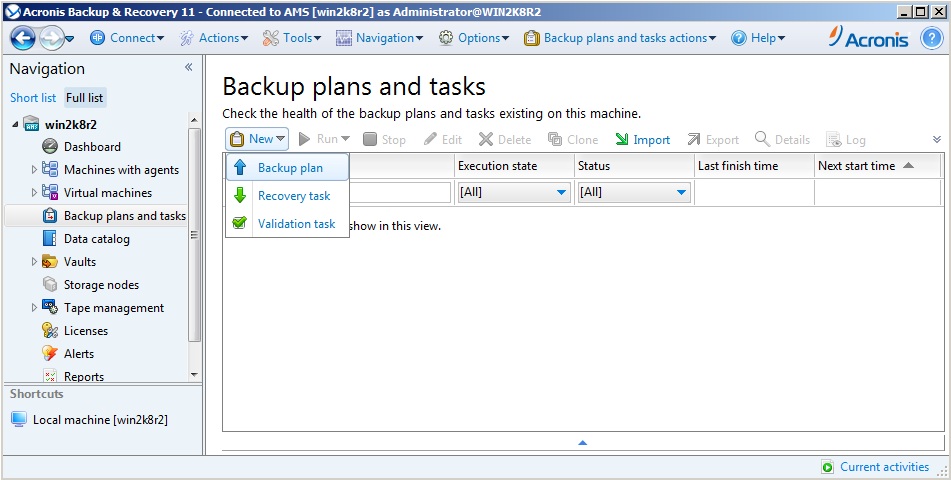The width and height of the screenshot is (951, 480).
Task: Click the Stop toolbar button
Action: 385,140
